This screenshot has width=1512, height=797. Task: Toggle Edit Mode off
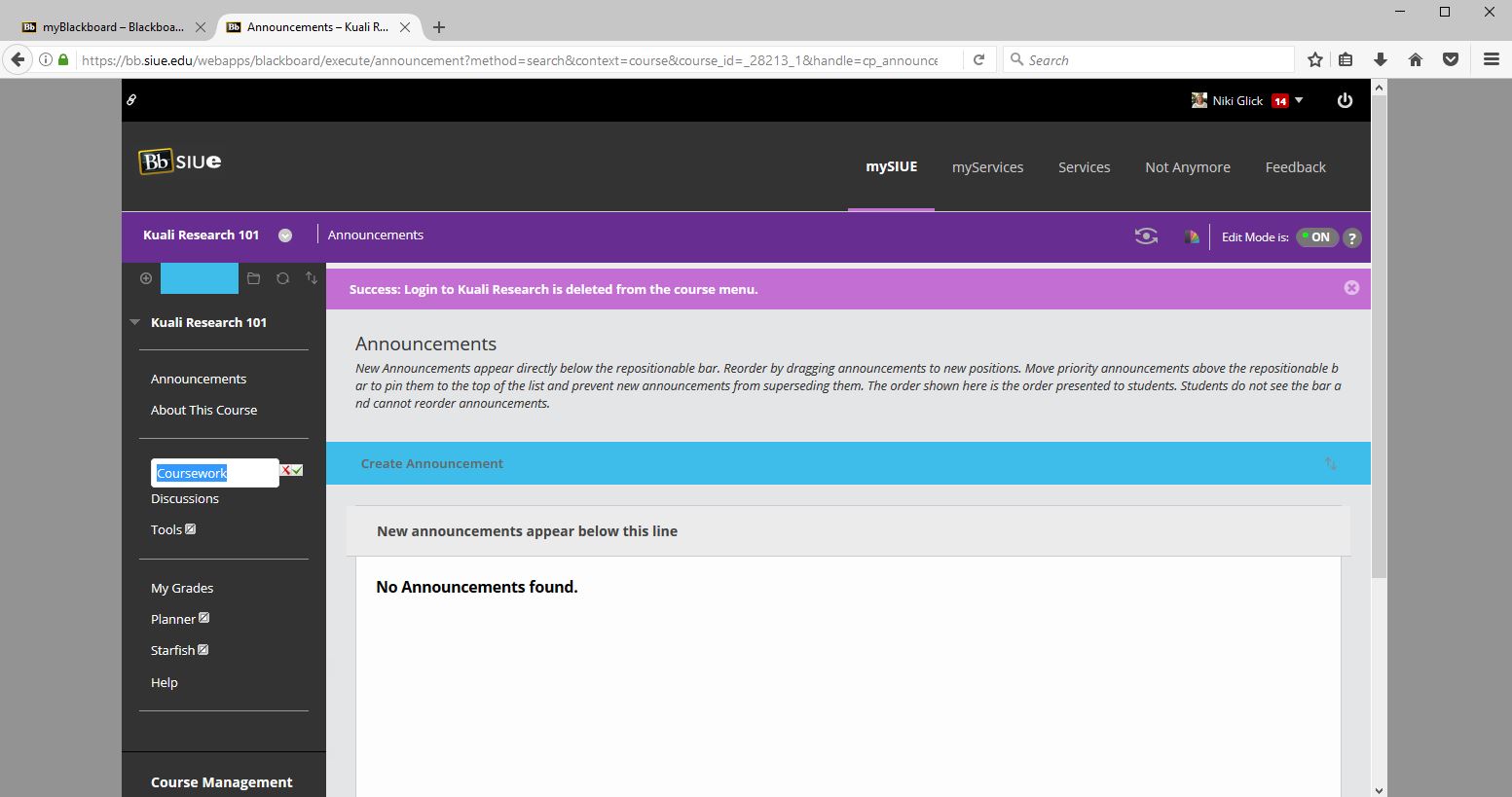pyautogui.click(x=1316, y=237)
